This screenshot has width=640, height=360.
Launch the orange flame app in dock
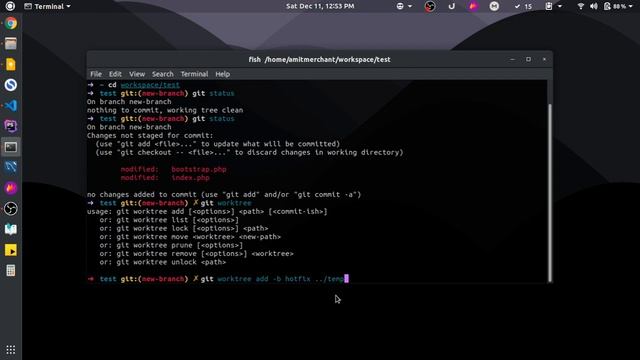11,188
